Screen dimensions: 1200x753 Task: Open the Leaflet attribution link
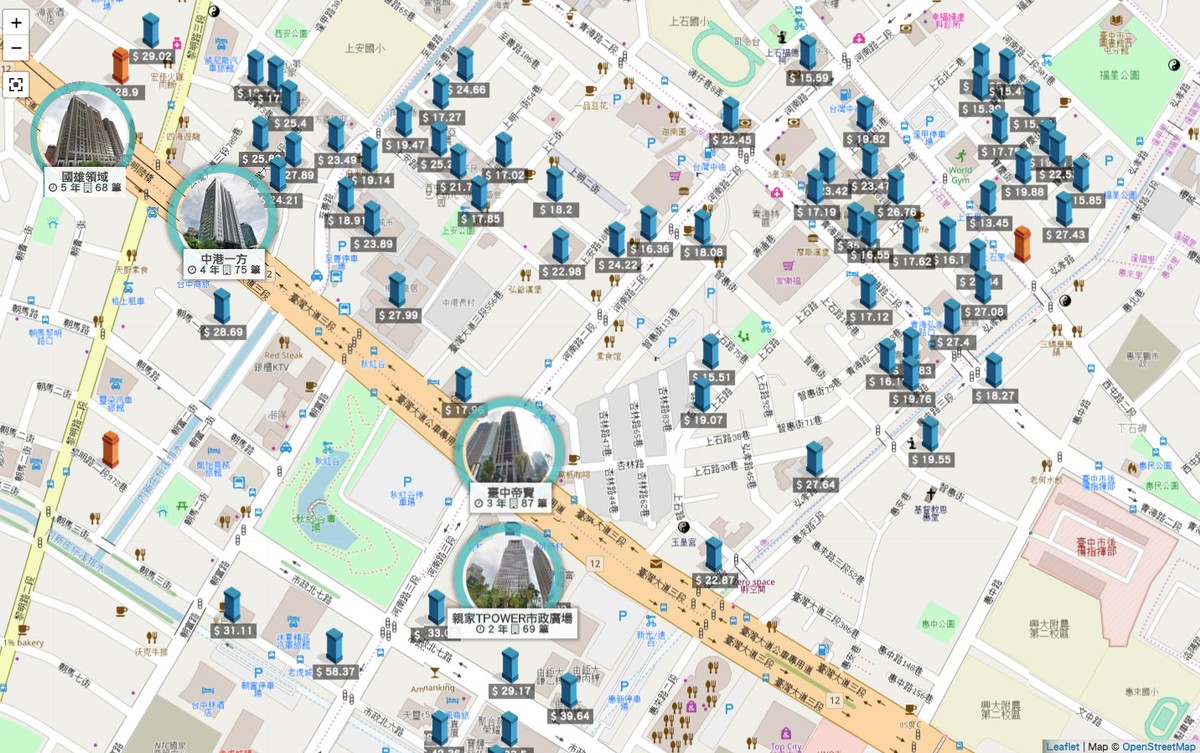coord(1062,746)
